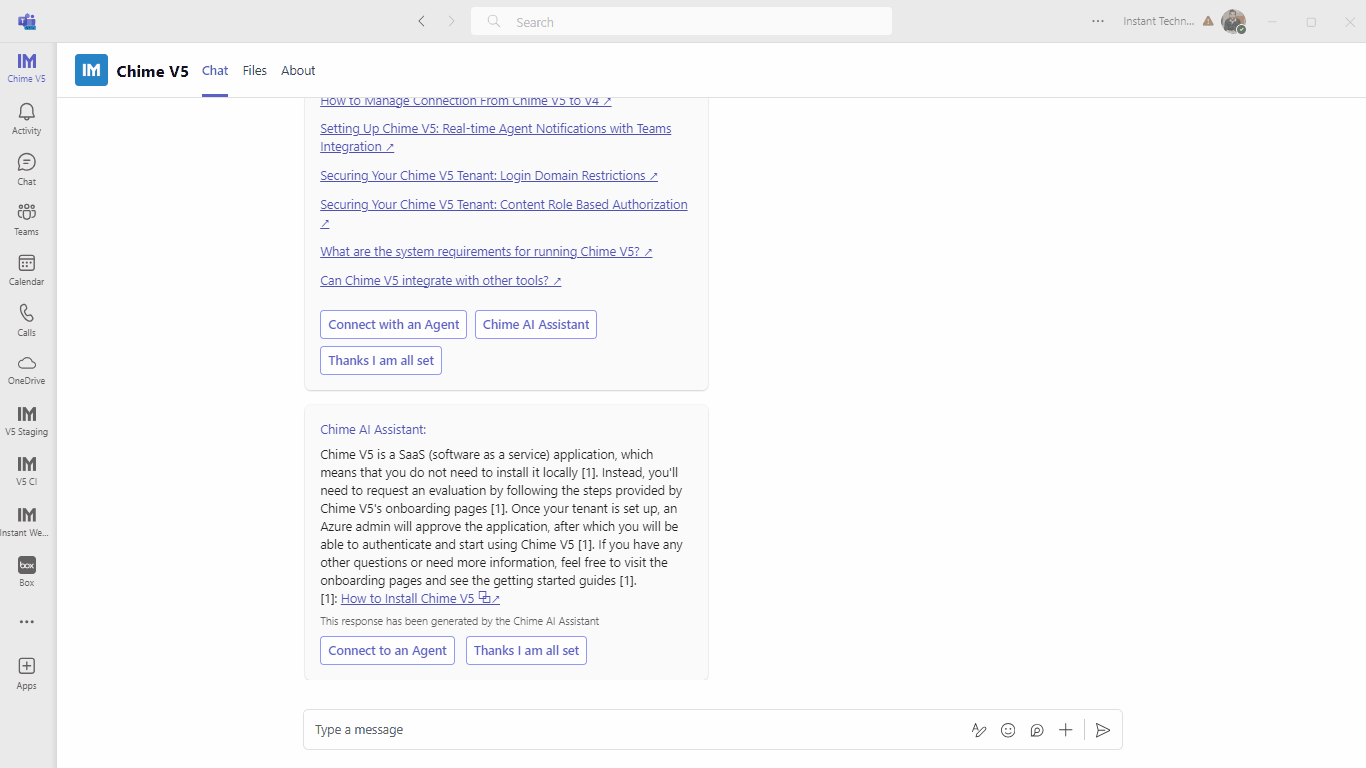This screenshot has width=1366, height=768.
Task: Open Real-time Agent Notifications with Teams link
Action: (496, 138)
